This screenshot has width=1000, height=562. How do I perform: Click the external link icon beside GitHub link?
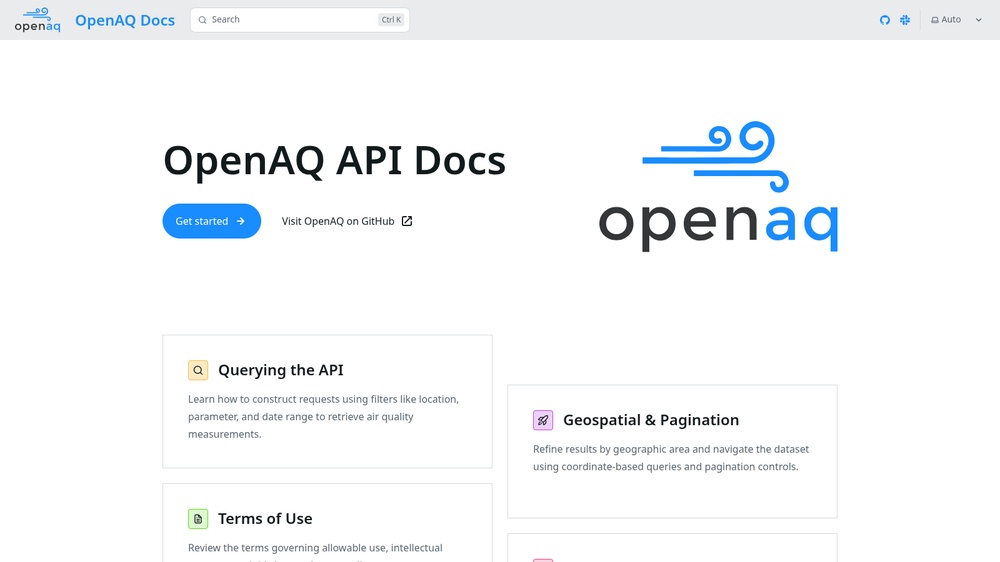tap(407, 221)
